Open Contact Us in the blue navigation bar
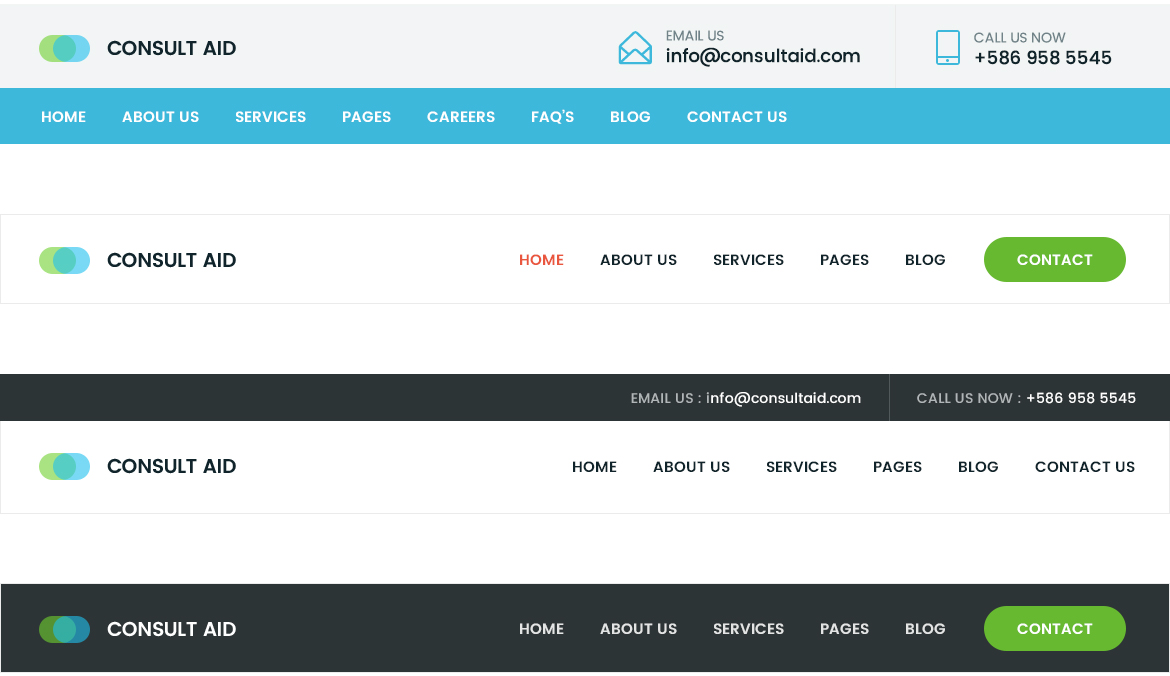This screenshot has width=1170, height=676. 736,117
